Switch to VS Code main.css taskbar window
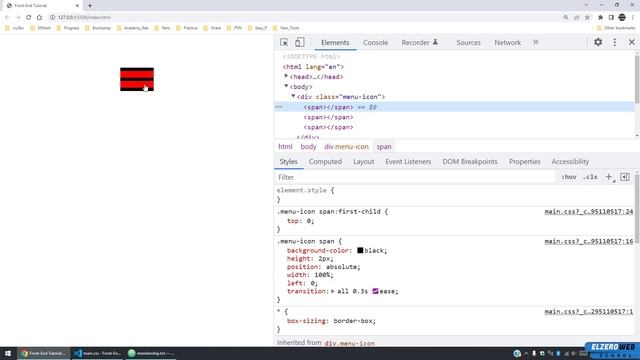The width and height of the screenshot is (640, 360). (98, 353)
